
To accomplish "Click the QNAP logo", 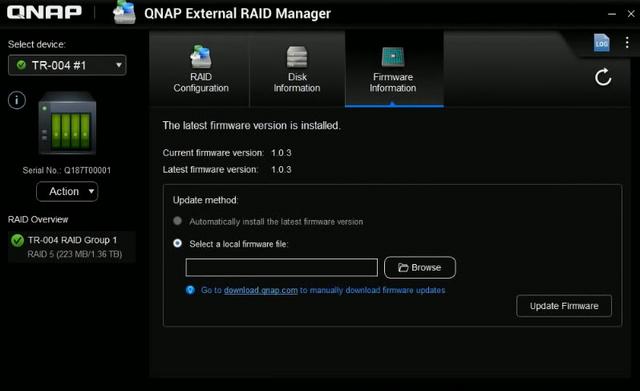I will (44, 12).
